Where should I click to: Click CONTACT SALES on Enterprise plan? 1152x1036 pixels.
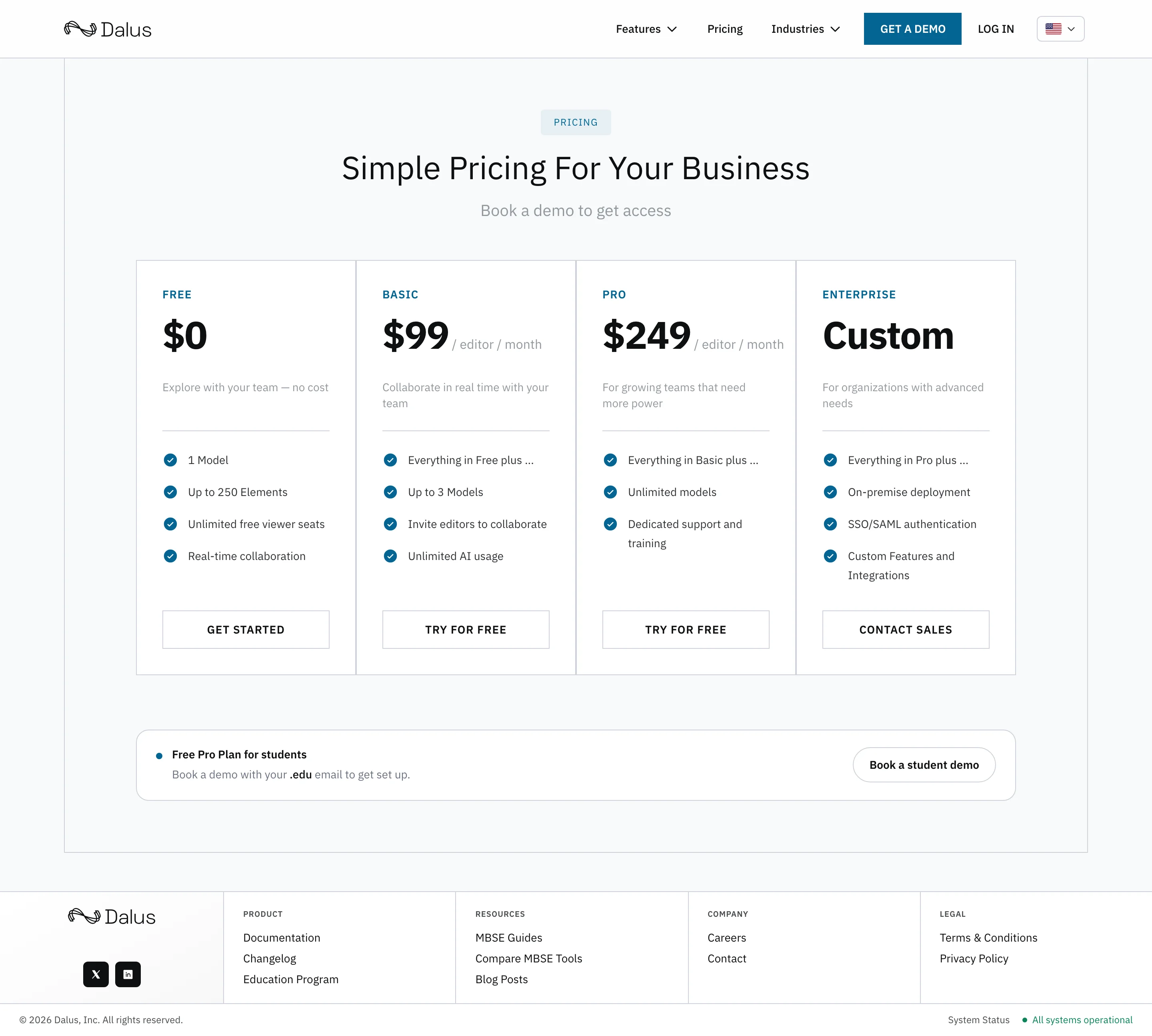point(906,630)
